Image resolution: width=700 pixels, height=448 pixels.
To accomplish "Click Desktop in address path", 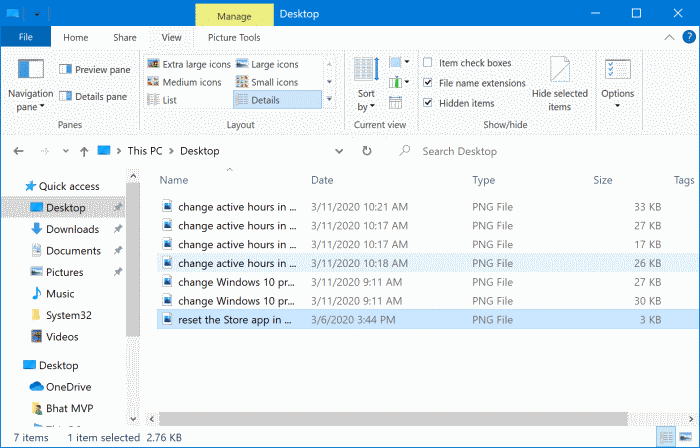I will [x=200, y=151].
